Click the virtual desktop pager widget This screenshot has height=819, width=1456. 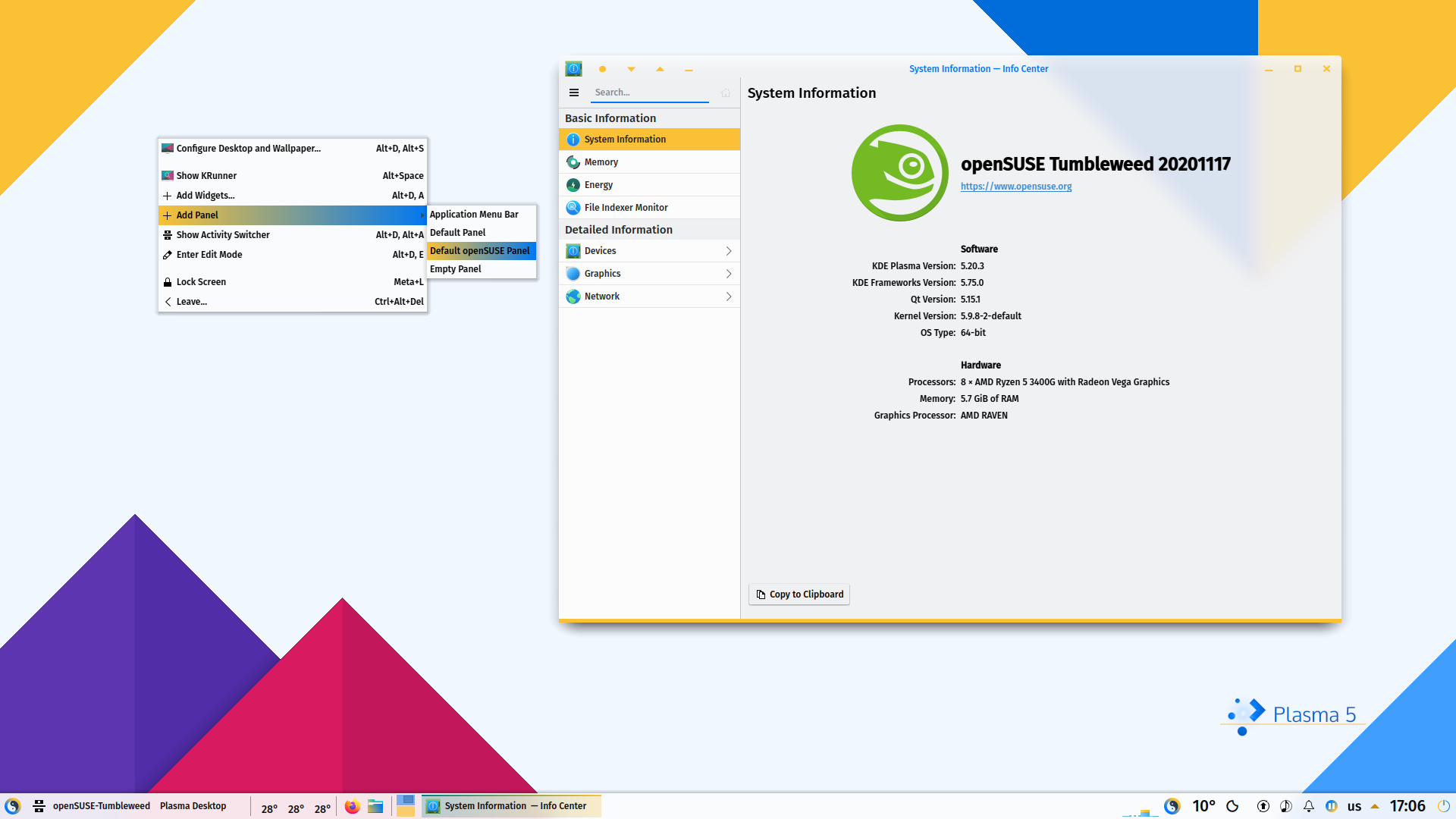pyautogui.click(x=406, y=805)
